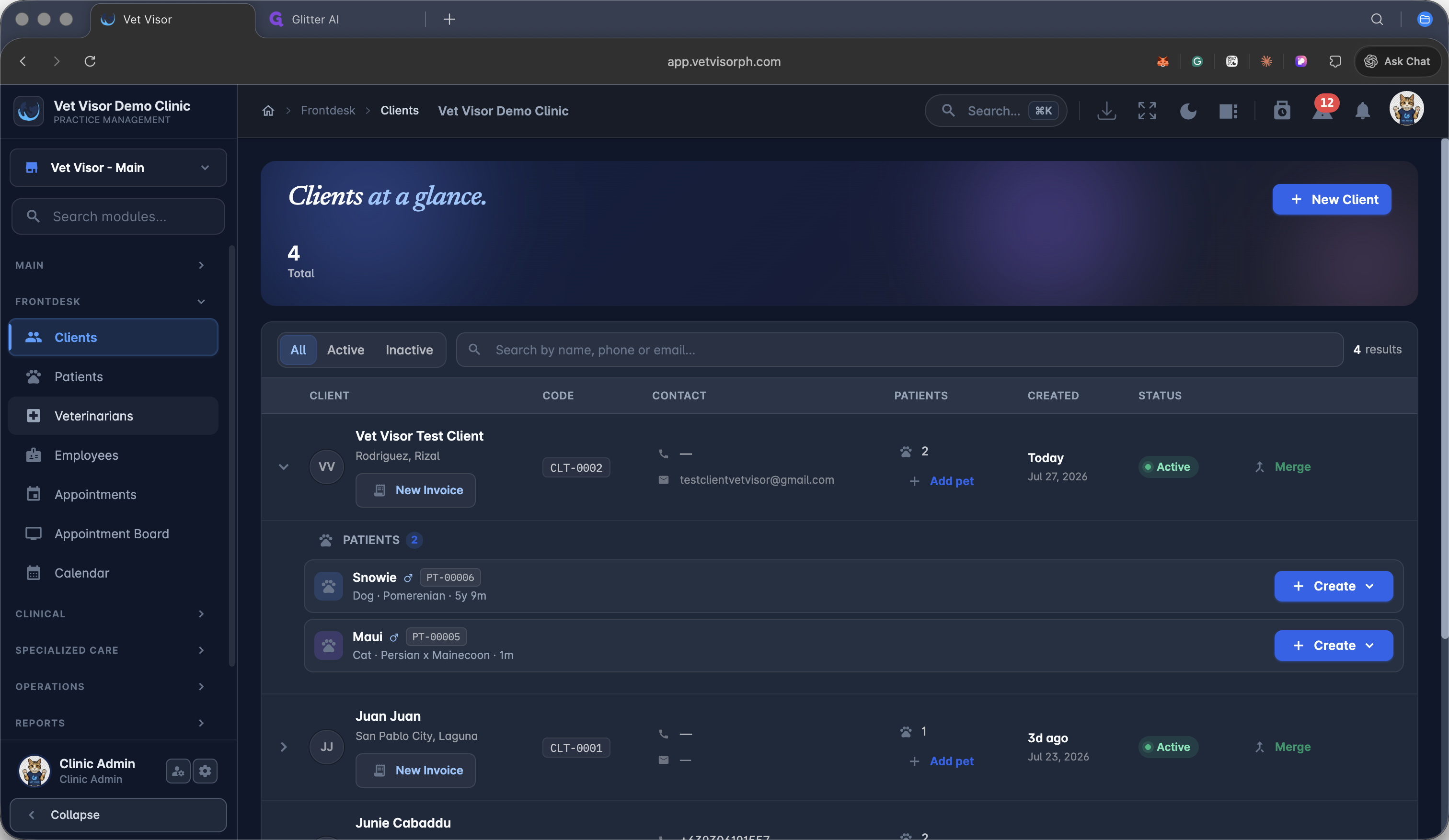Click Merge for Vet Visor Test Client
This screenshot has width=1449, height=840.
1283,466
